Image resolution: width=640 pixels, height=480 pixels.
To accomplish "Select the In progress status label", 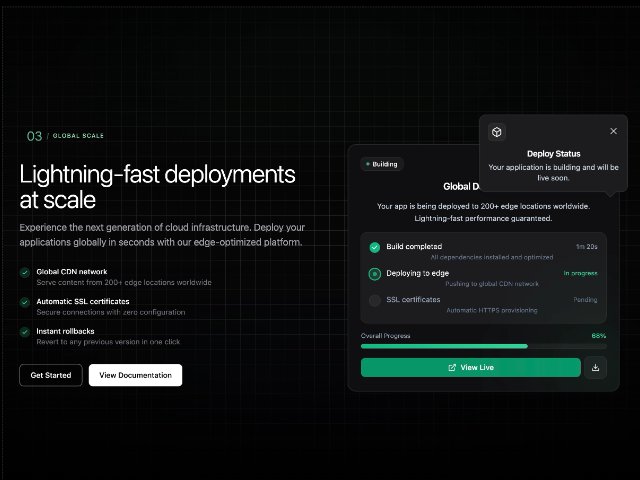I will [580, 273].
